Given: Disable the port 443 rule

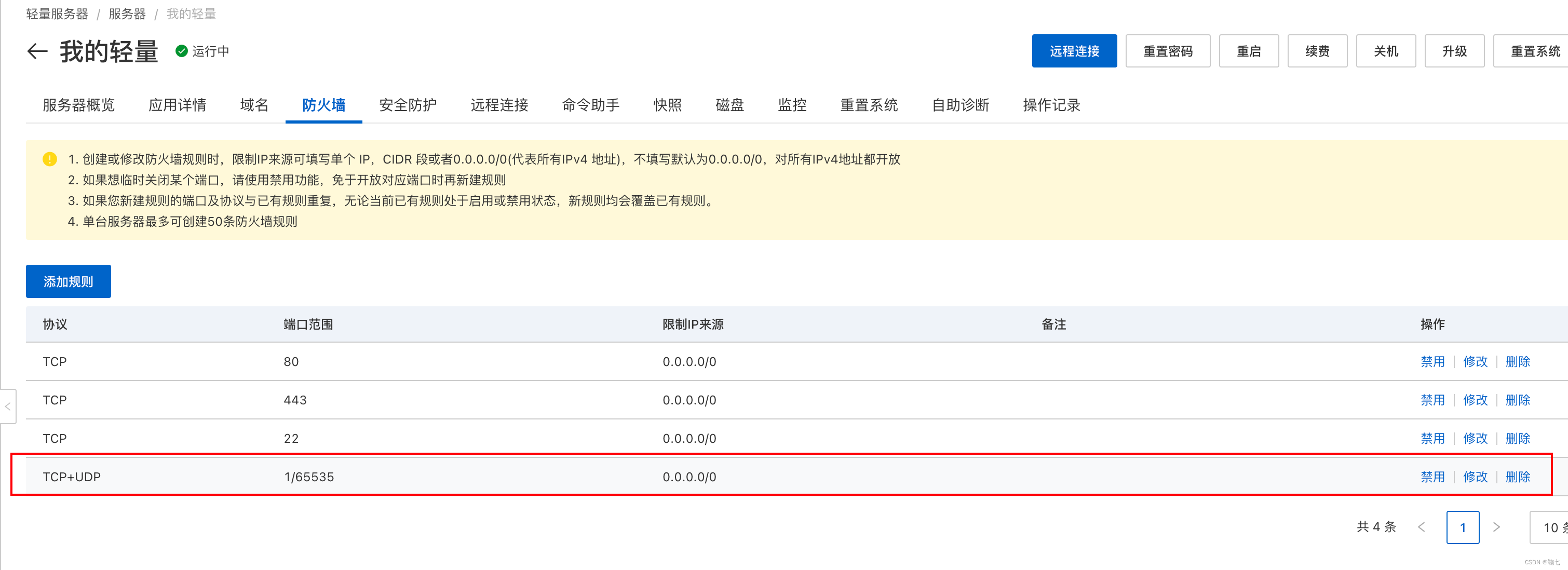Looking at the screenshot, I should point(1432,400).
